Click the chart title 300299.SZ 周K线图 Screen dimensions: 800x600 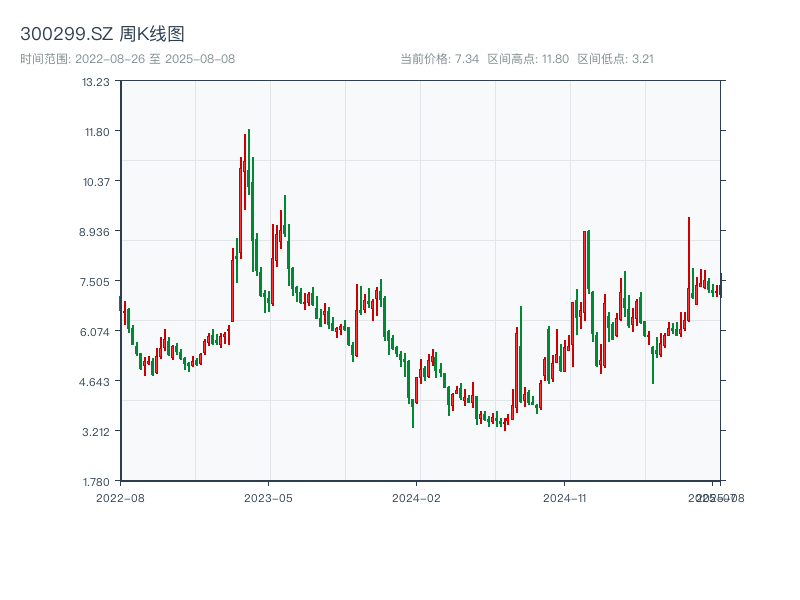(x=102, y=34)
